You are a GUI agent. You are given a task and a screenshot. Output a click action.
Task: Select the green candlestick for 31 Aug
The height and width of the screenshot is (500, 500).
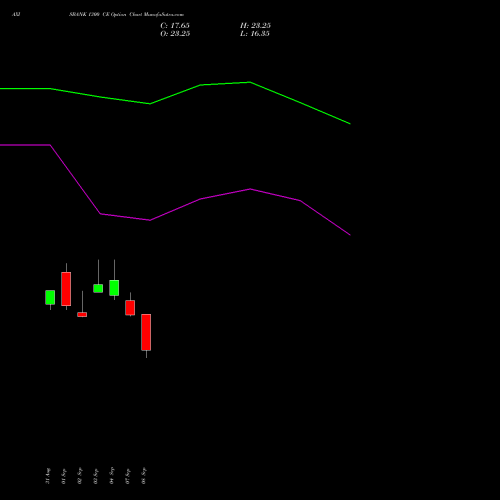pyautogui.click(x=50, y=297)
